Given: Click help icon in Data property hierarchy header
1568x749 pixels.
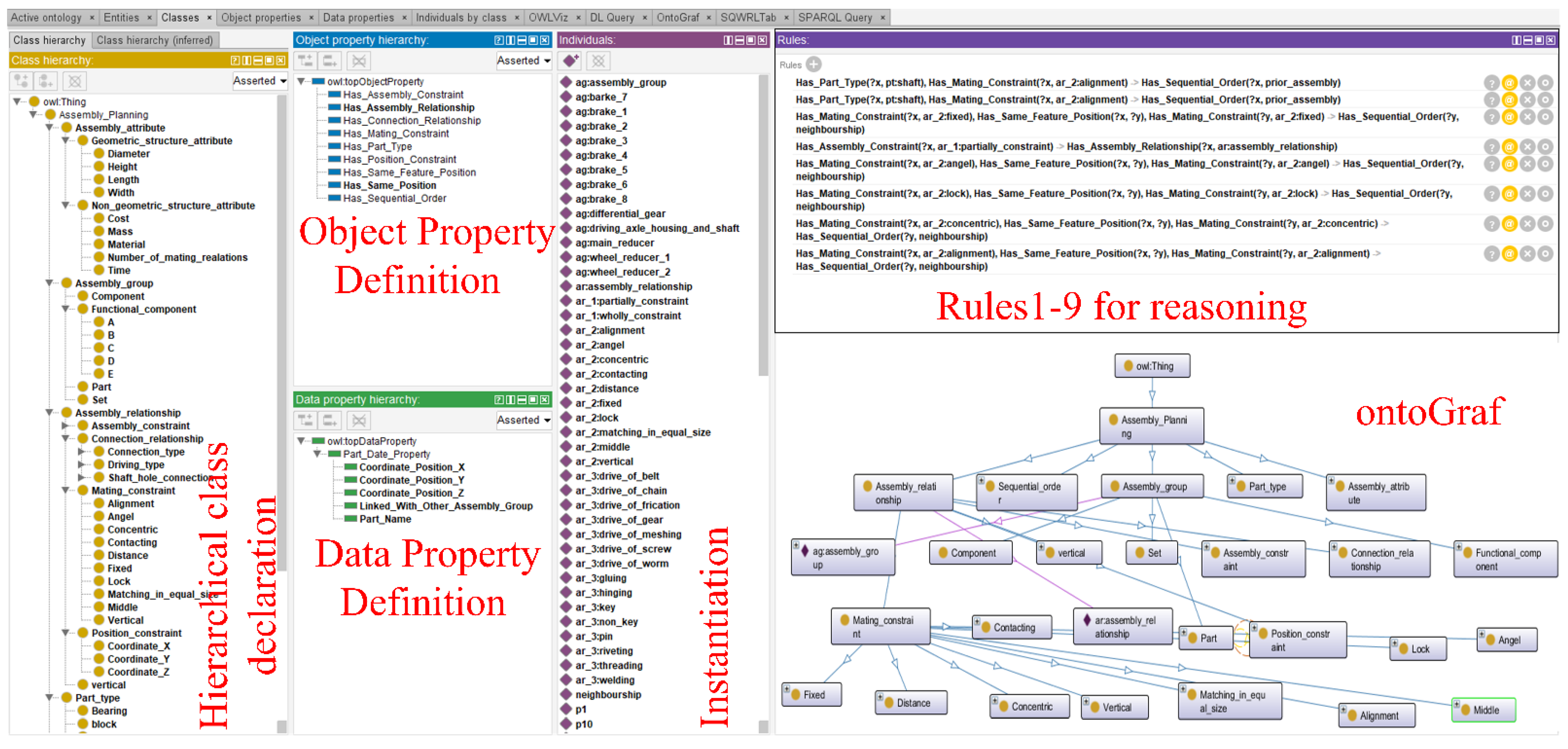Looking at the screenshot, I should click(498, 400).
